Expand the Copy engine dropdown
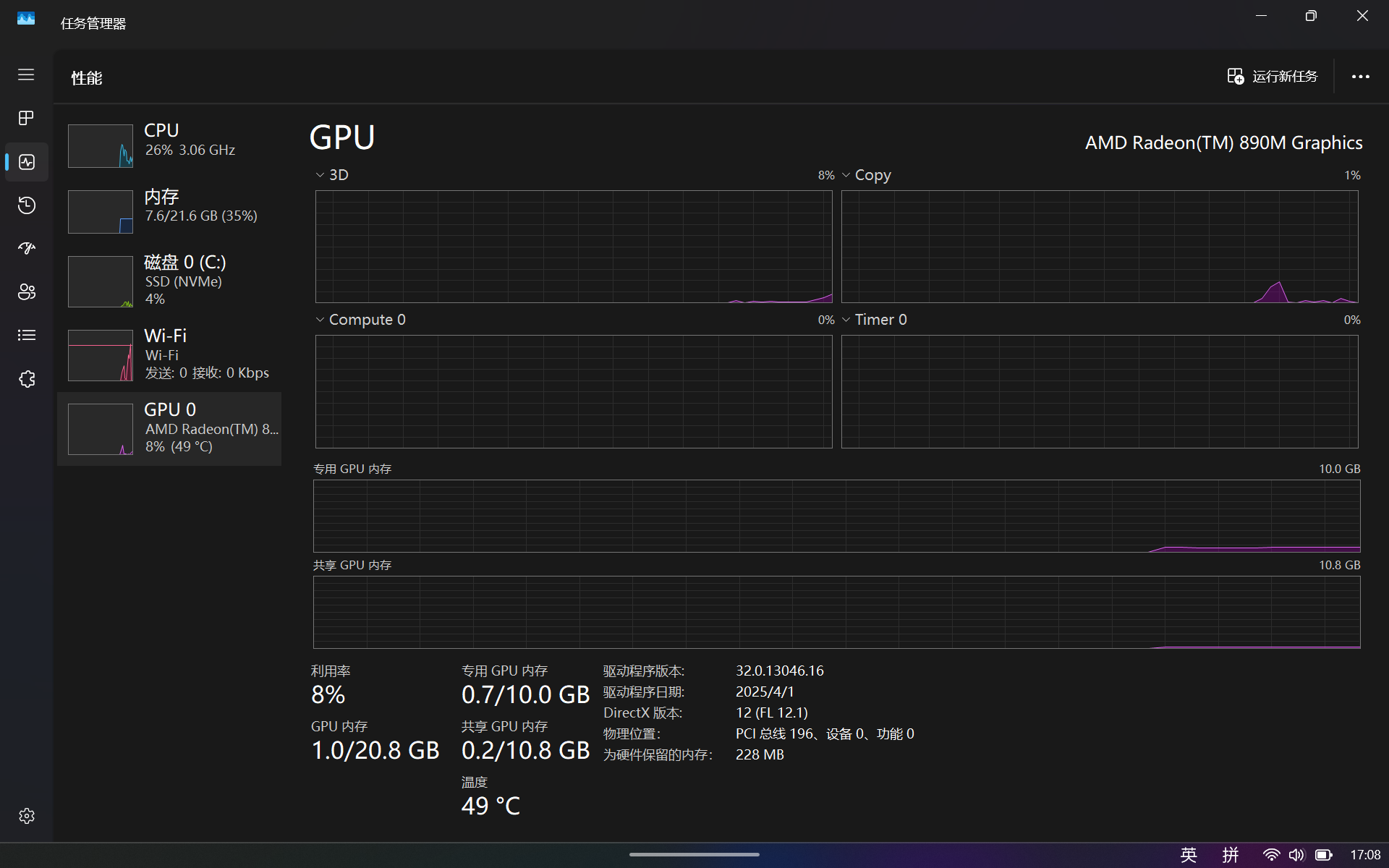1389x868 pixels. click(x=866, y=175)
